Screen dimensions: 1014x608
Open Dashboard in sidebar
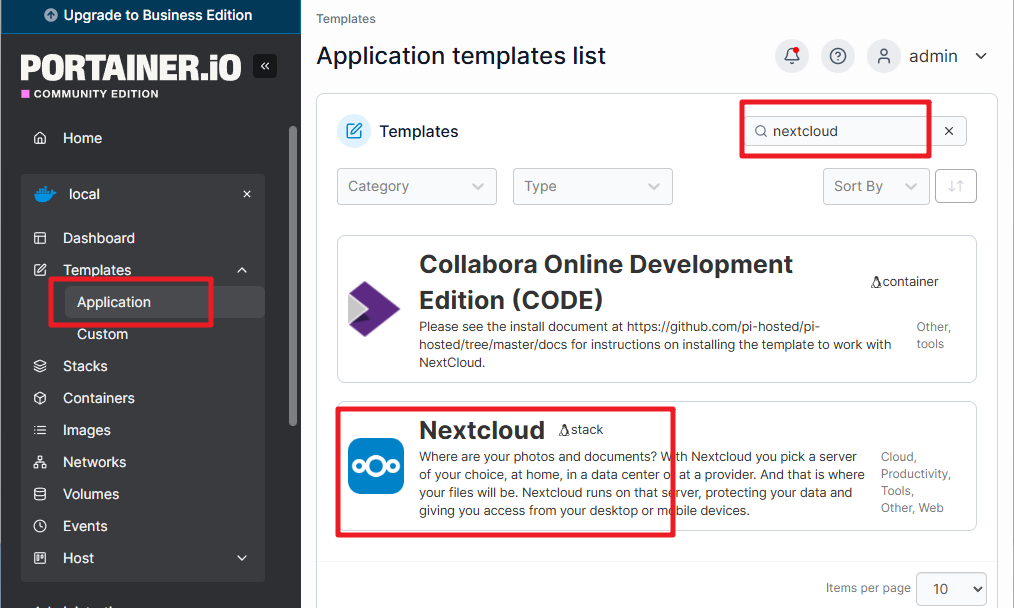click(x=98, y=238)
